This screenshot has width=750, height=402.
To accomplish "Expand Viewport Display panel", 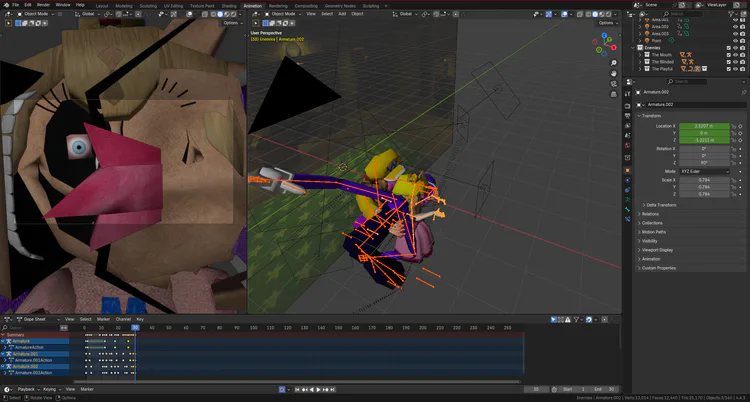I will [x=657, y=250].
